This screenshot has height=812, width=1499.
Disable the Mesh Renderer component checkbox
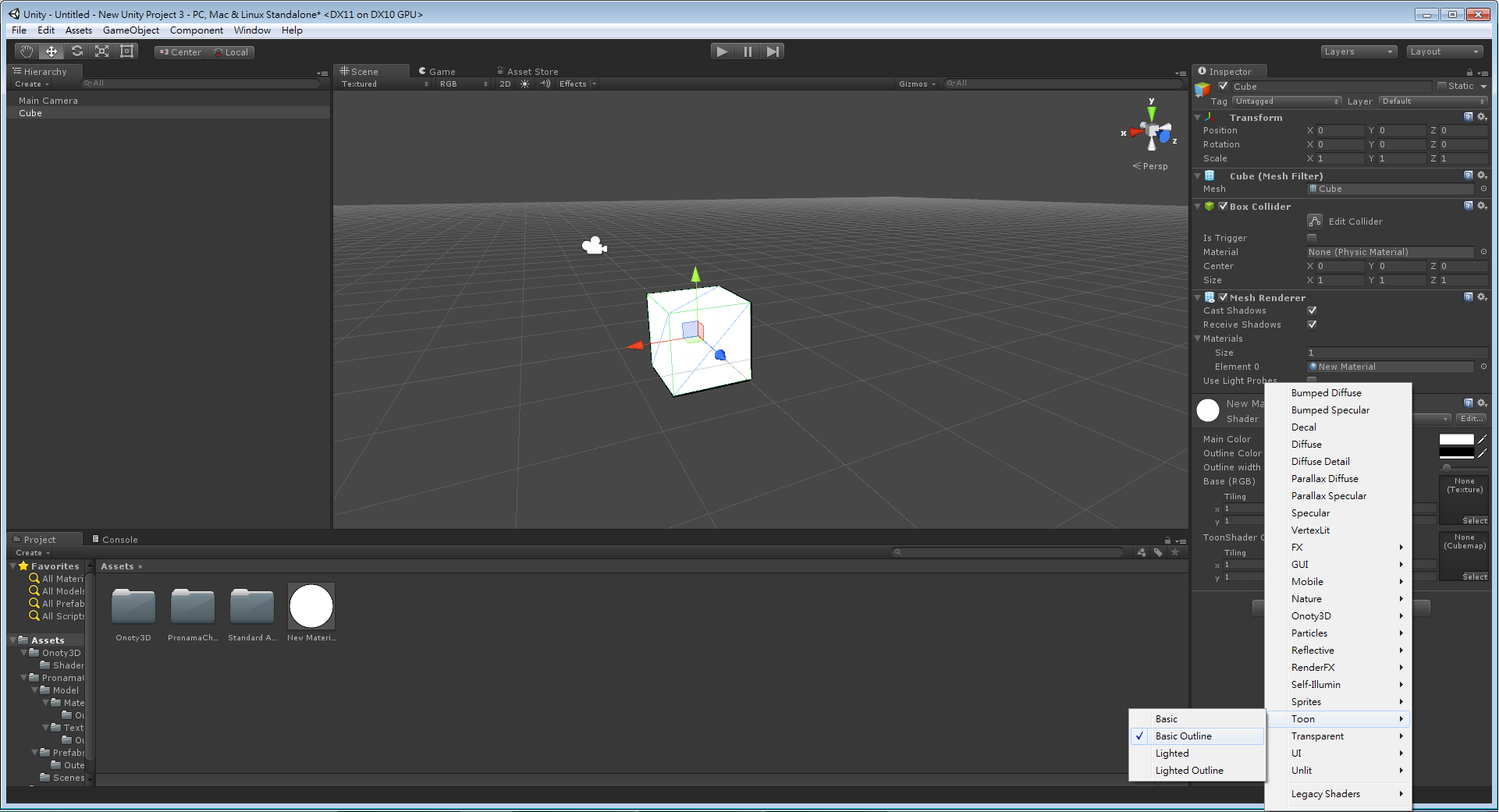point(1223,297)
